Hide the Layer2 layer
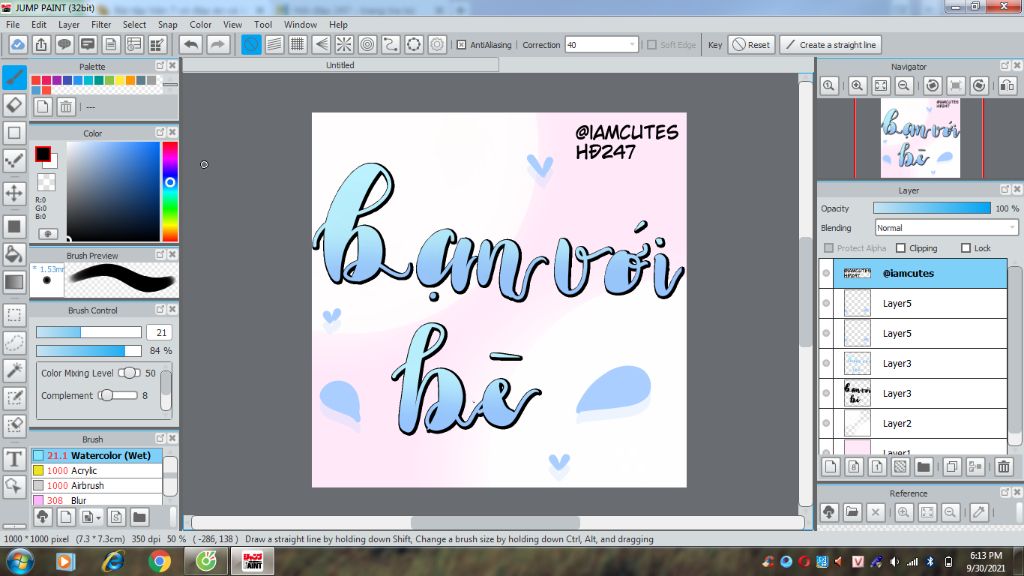The image size is (1024, 576). (826, 423)
